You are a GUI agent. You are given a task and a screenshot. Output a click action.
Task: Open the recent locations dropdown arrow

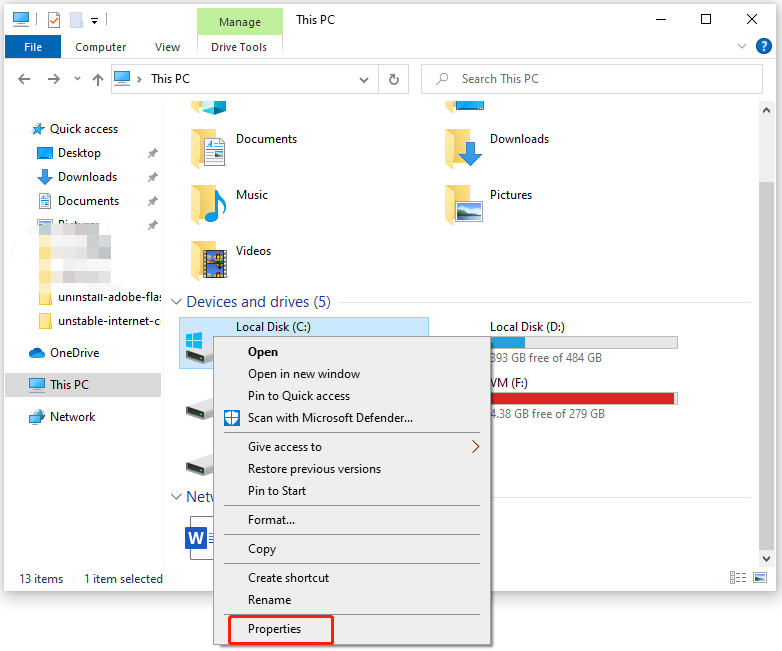click(76, 79)
